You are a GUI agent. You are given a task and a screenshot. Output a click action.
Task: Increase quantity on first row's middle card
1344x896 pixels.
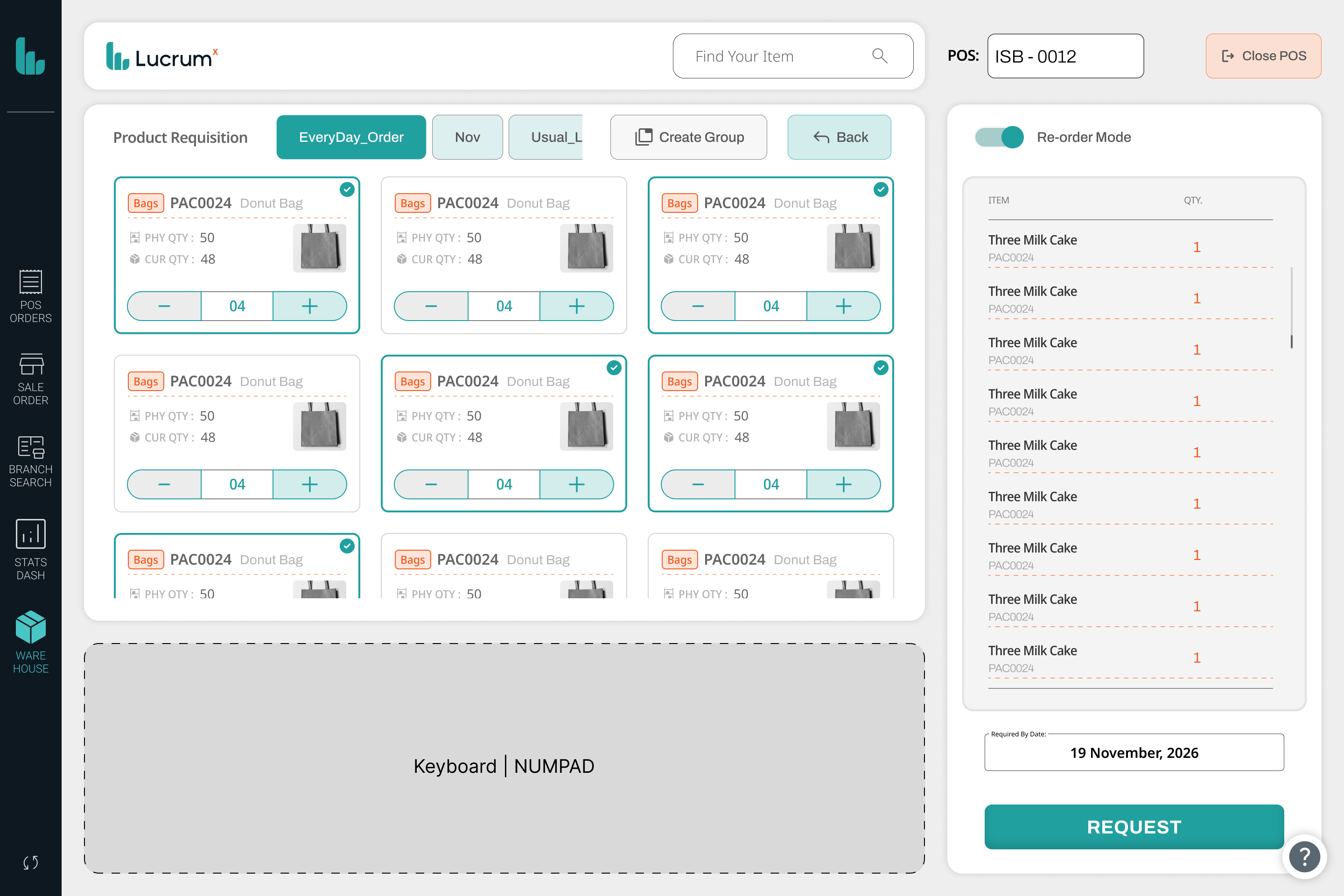(x=577, y=306)
